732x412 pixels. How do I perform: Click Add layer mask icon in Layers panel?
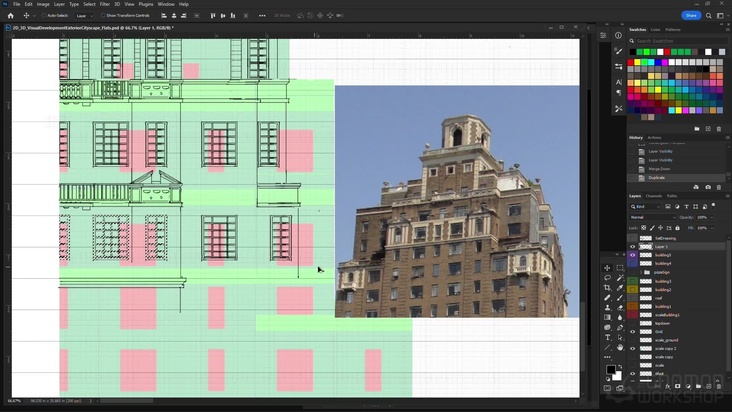point(677,386)
